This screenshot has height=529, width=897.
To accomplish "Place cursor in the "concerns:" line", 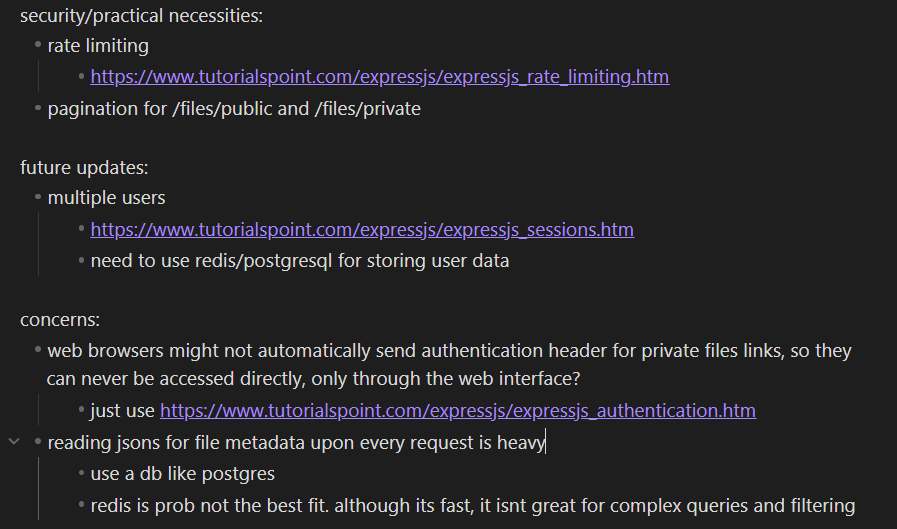I will (x=60, y=320).
